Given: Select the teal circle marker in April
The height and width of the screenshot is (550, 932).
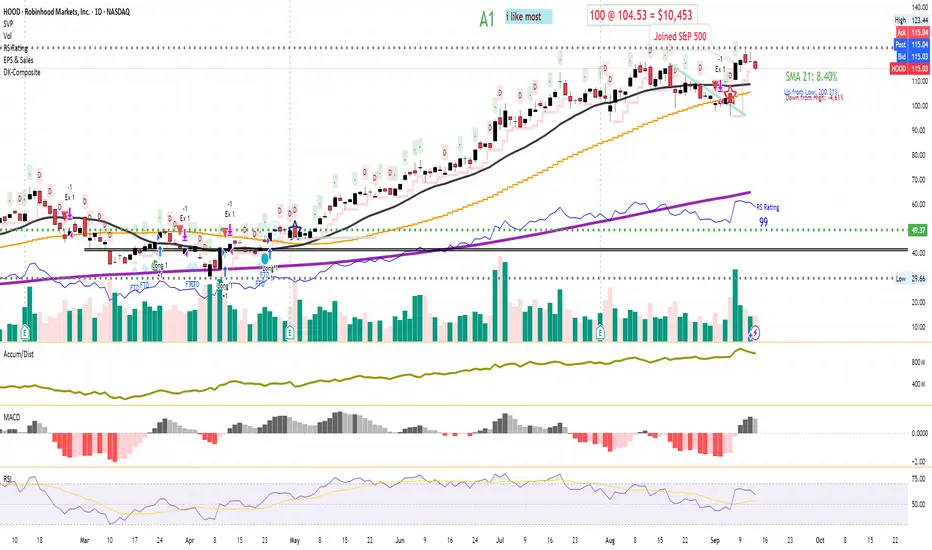Looking at the screenshot, I should tap(265, 259).
